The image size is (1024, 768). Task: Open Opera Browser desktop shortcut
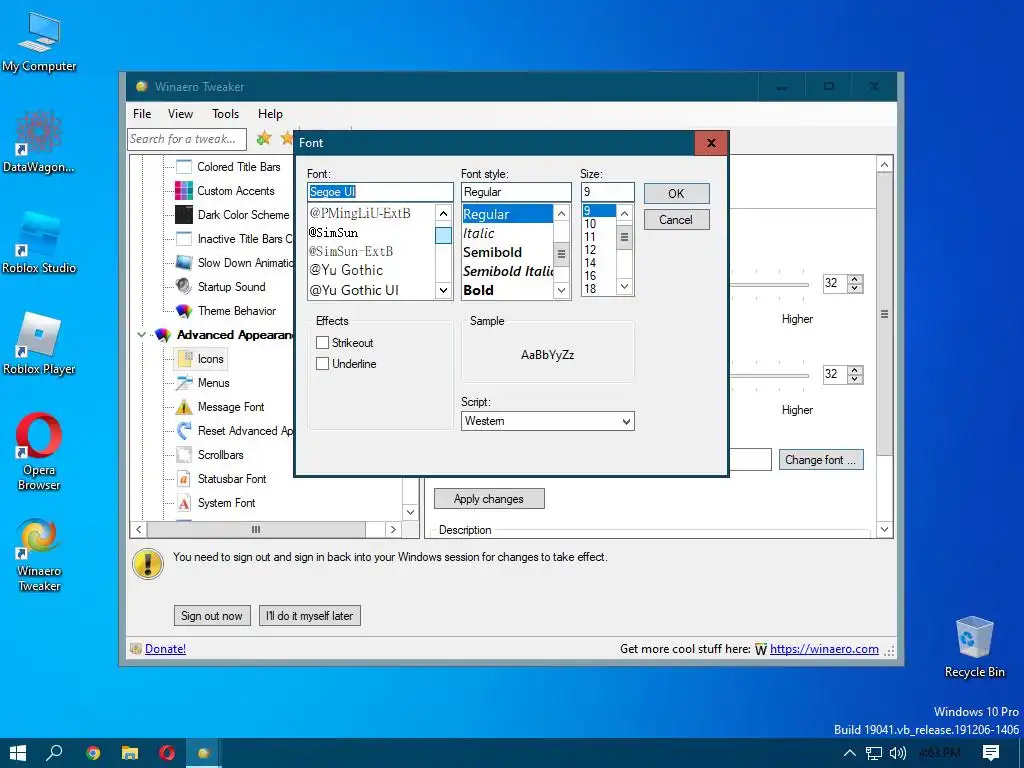(x=39, y=451)
